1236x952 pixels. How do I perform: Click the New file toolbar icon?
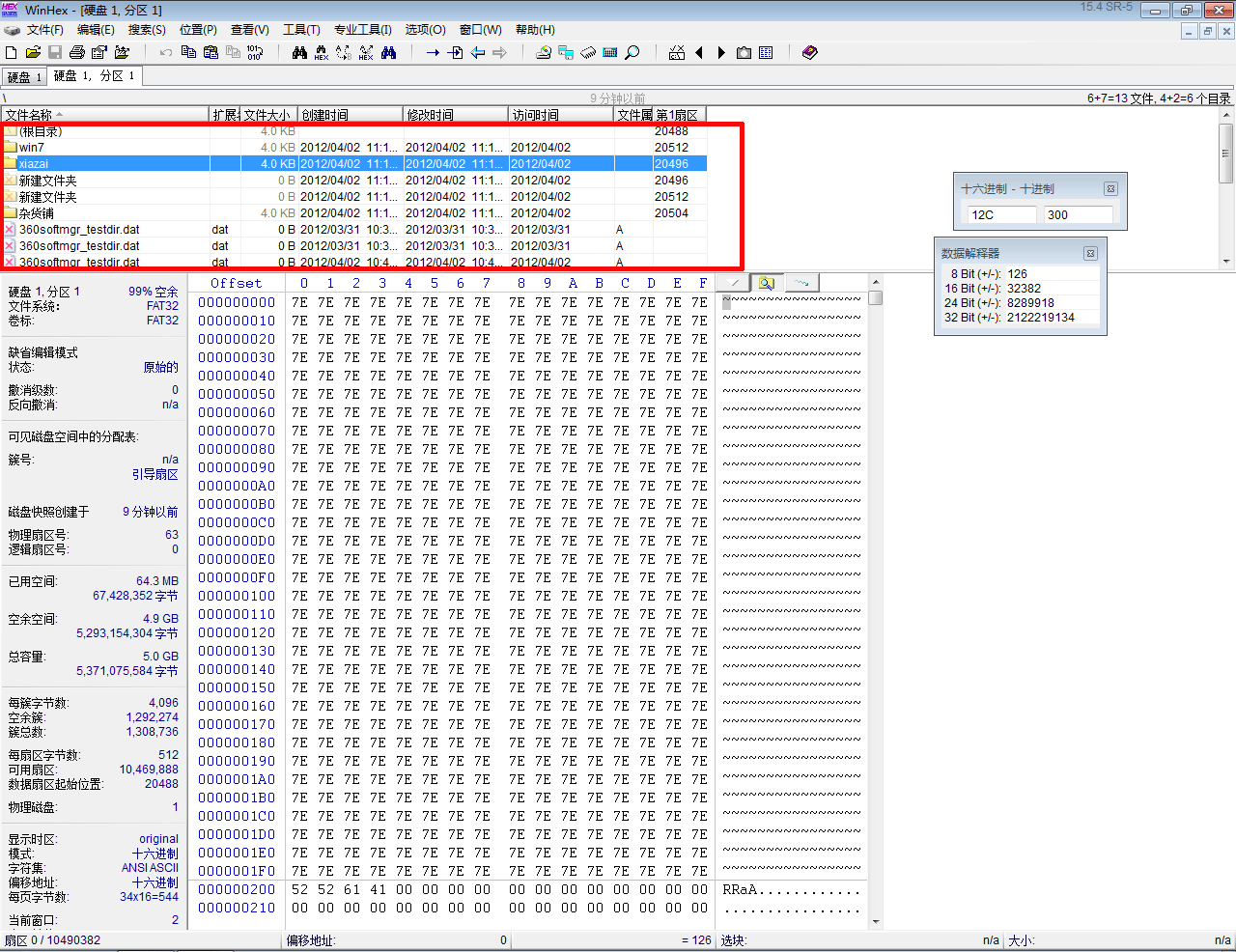[x=12, y=52]
